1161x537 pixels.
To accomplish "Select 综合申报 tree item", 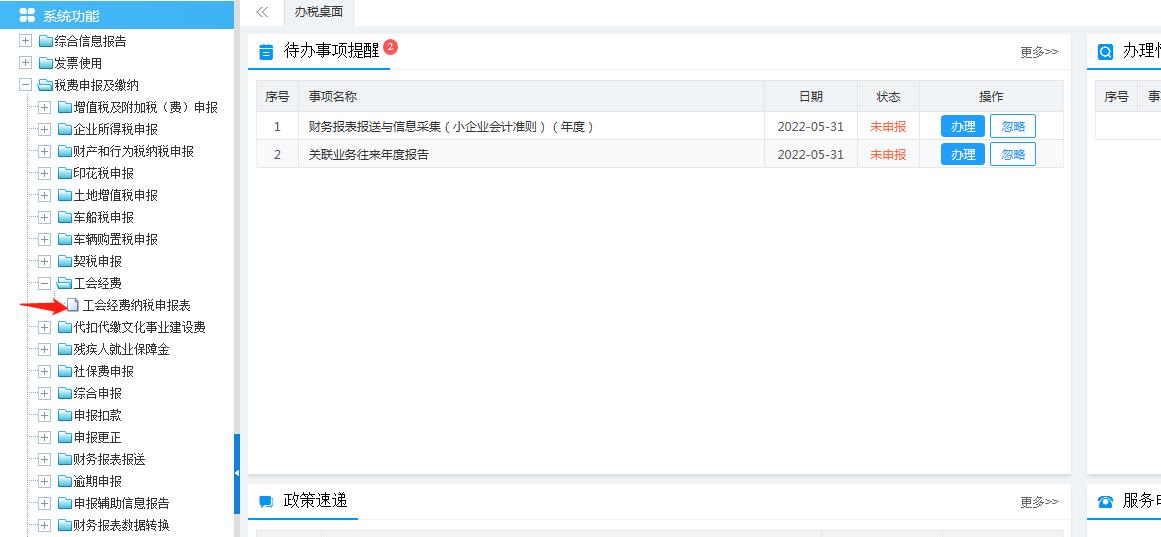I will pos(98,393).
